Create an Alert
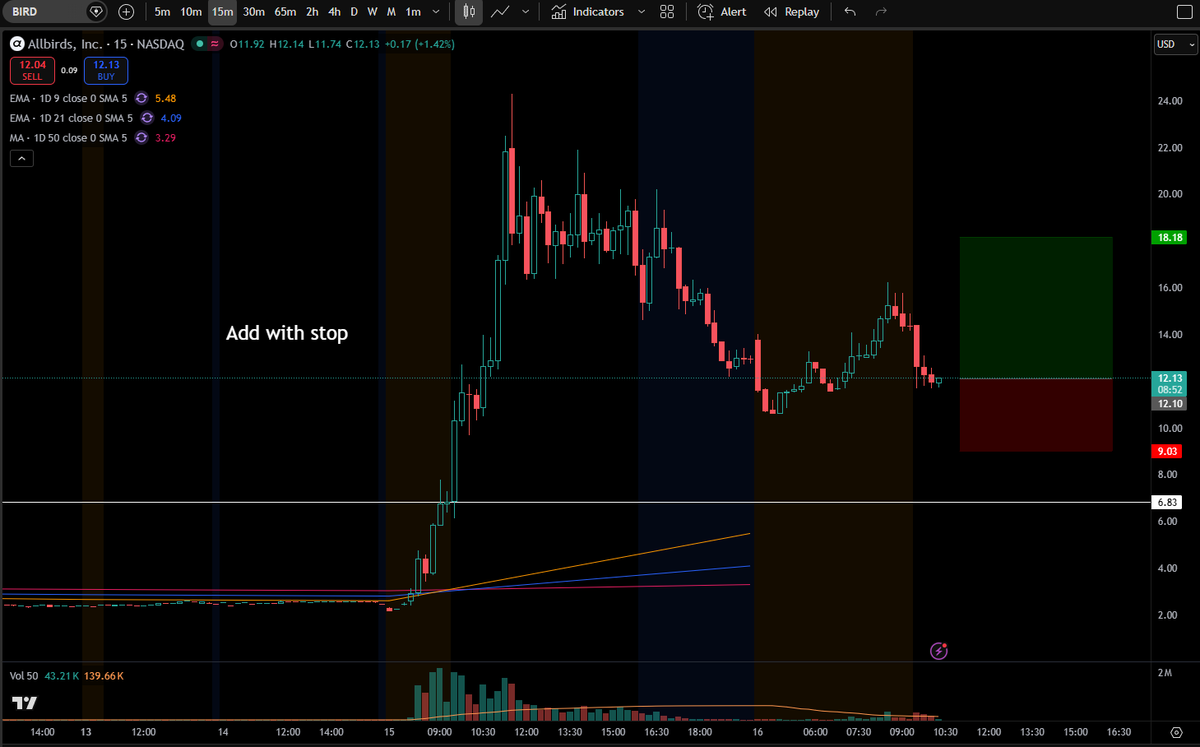The image size is (1200, 747). [x=722, y=12]
